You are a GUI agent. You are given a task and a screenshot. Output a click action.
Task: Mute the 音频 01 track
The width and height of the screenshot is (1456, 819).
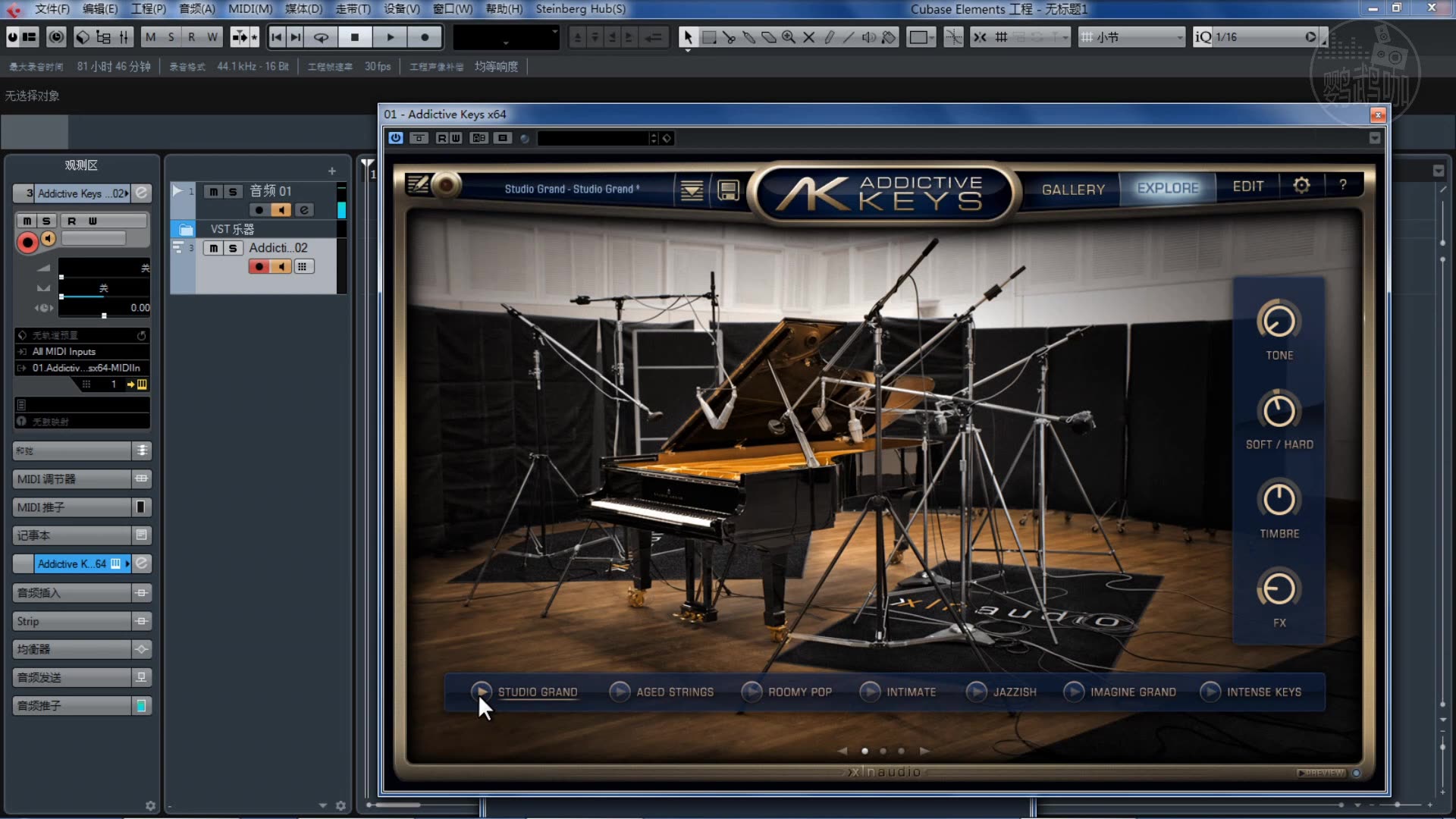pos(214,192)
